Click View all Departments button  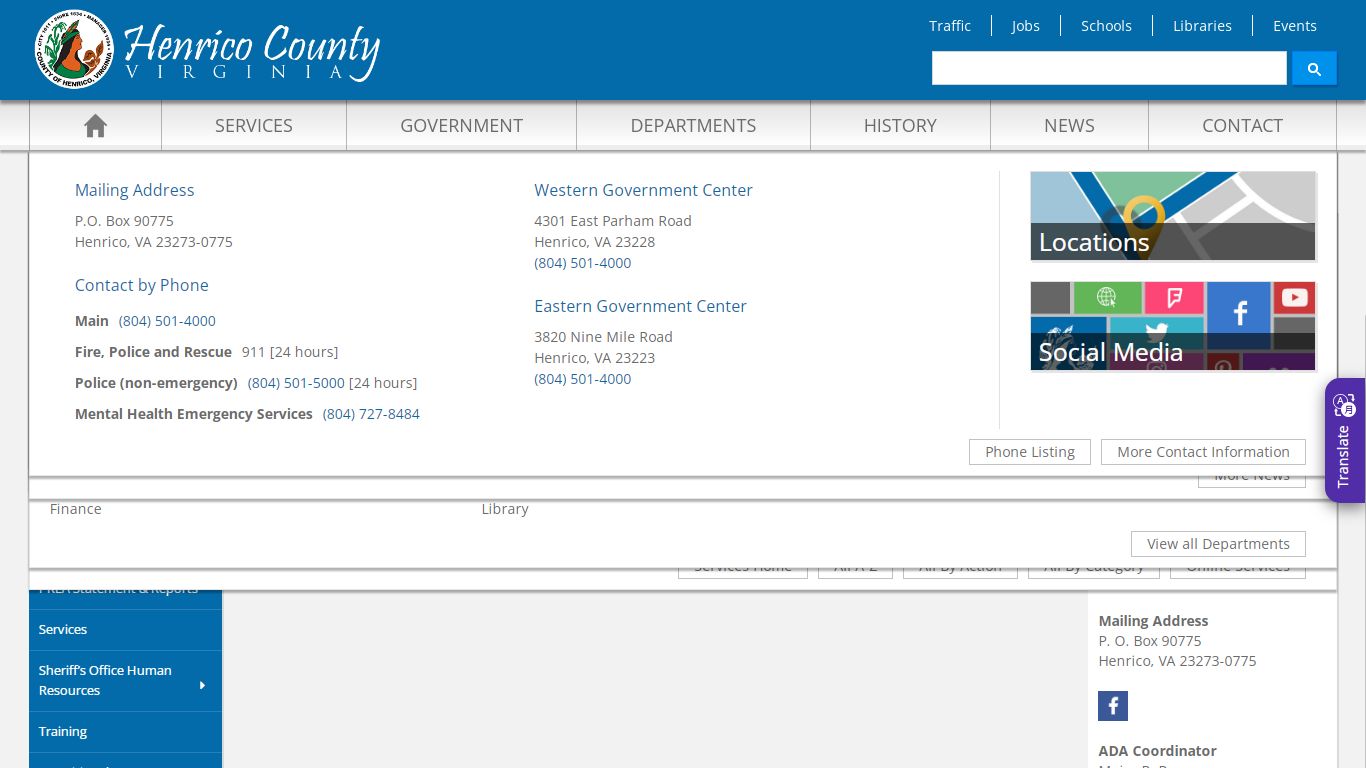click(x=1218, y=544)
